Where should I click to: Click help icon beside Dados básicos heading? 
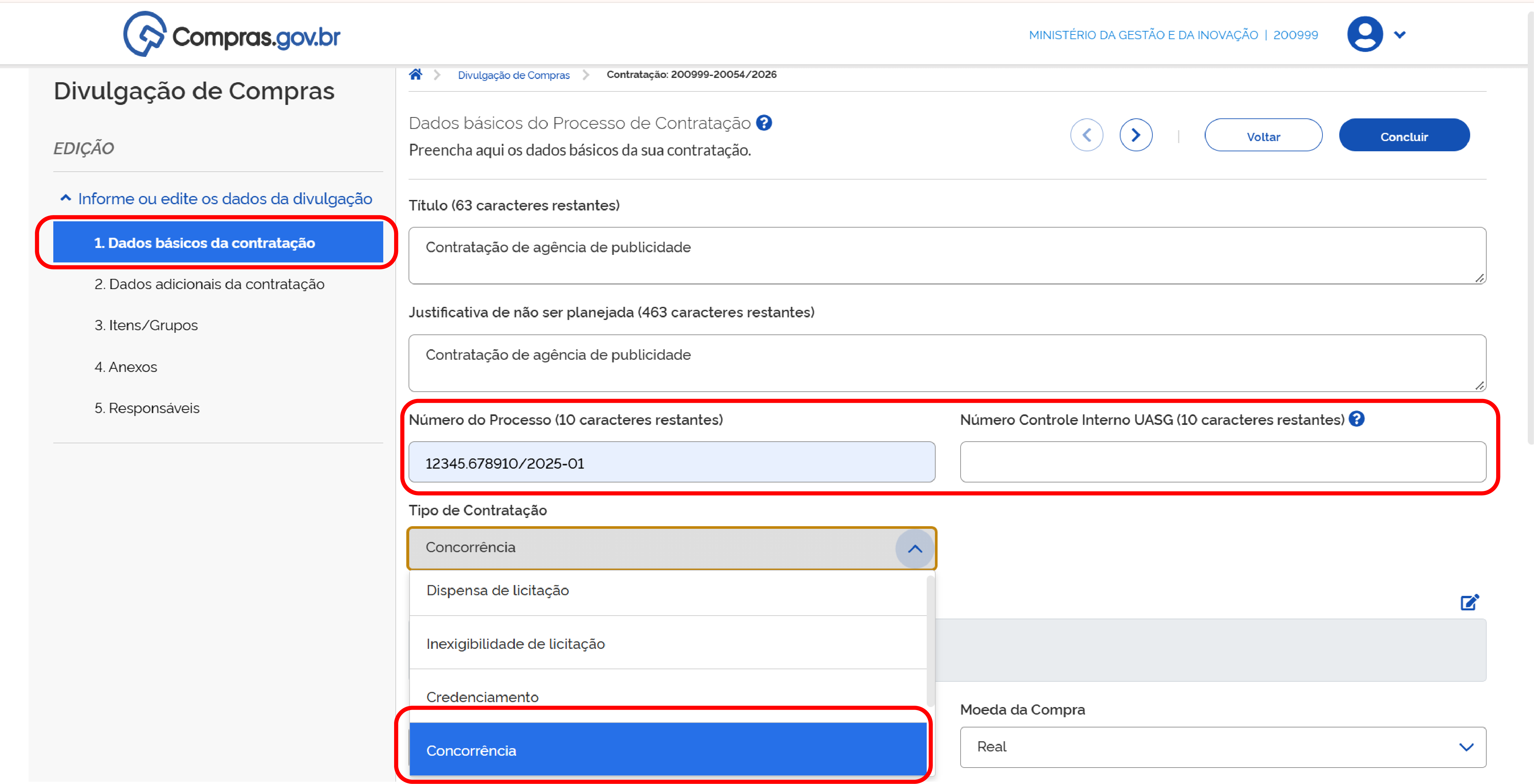[x=764, y=123]
